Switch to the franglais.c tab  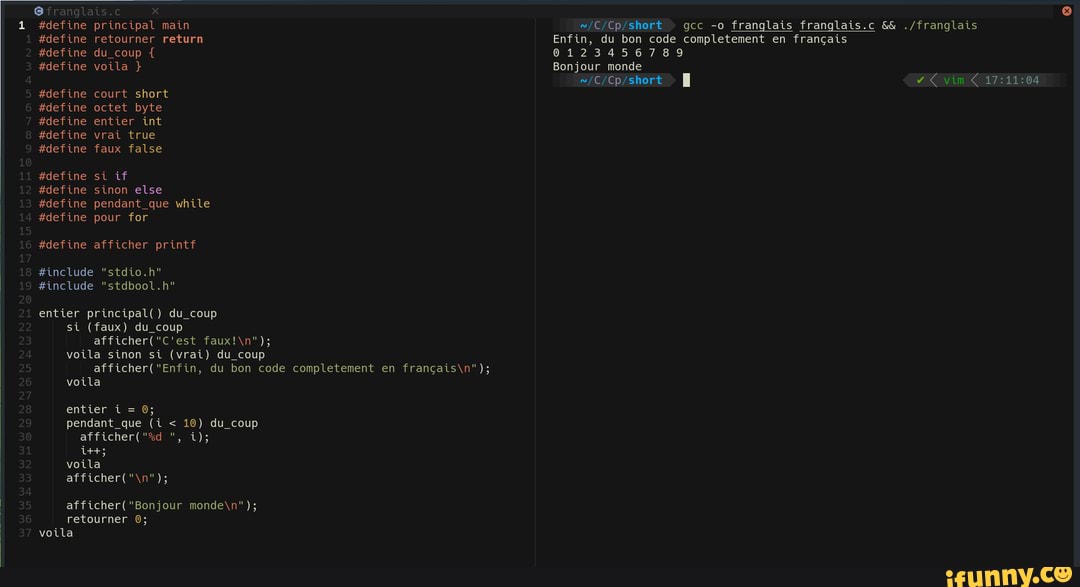tap(83, 11)
